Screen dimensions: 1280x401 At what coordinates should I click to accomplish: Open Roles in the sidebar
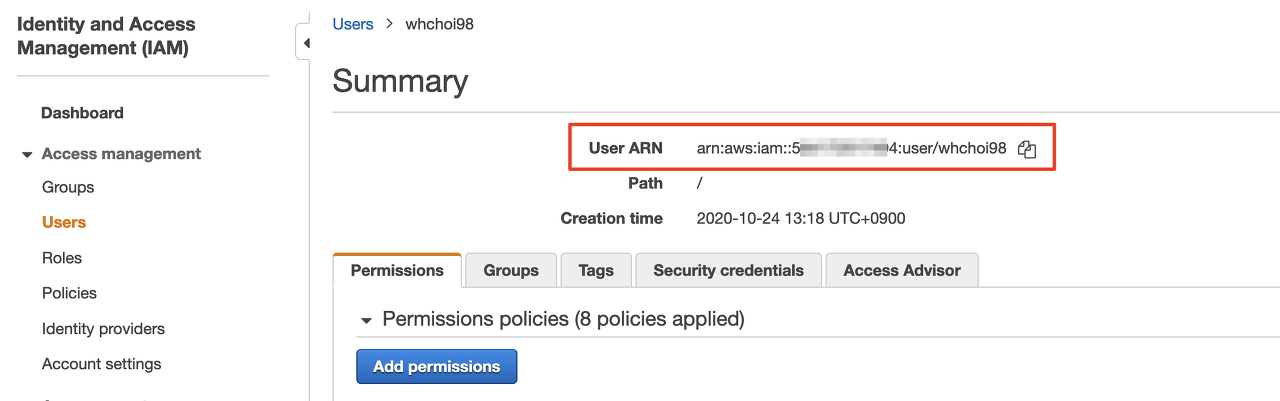tap(62, 258)
